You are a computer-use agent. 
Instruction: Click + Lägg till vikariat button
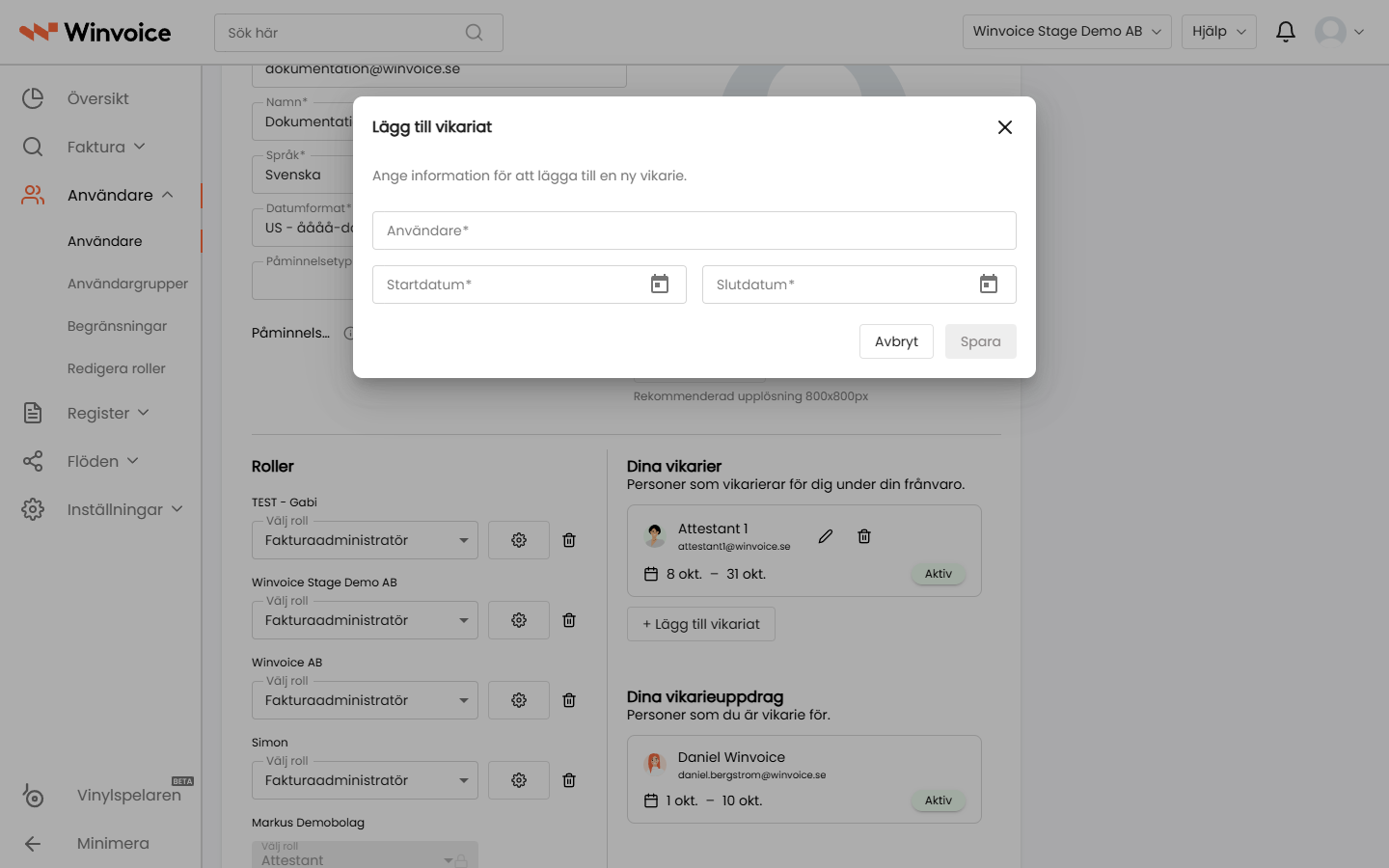pyautogui.click(x=701, y=624)
